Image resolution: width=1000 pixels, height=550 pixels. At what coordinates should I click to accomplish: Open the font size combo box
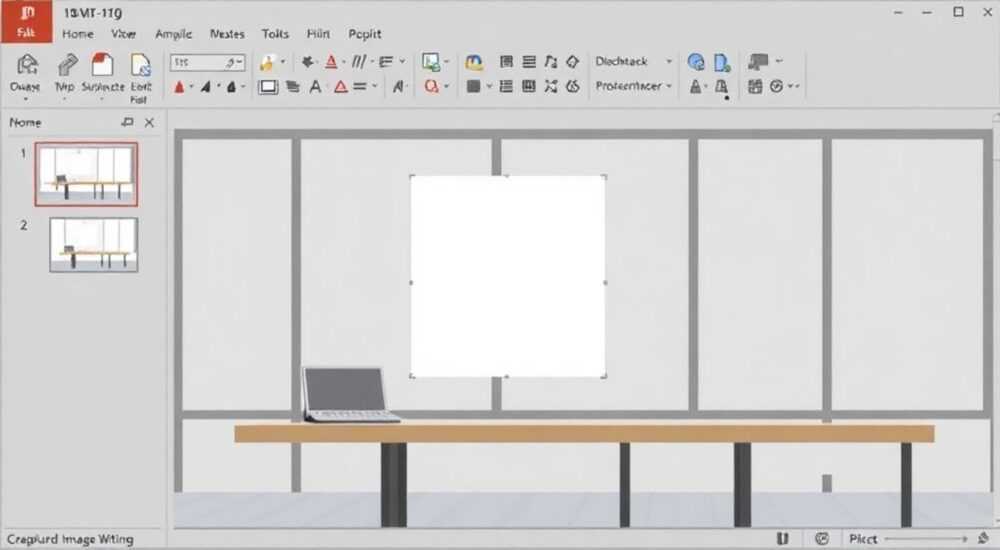coord(207,63)
